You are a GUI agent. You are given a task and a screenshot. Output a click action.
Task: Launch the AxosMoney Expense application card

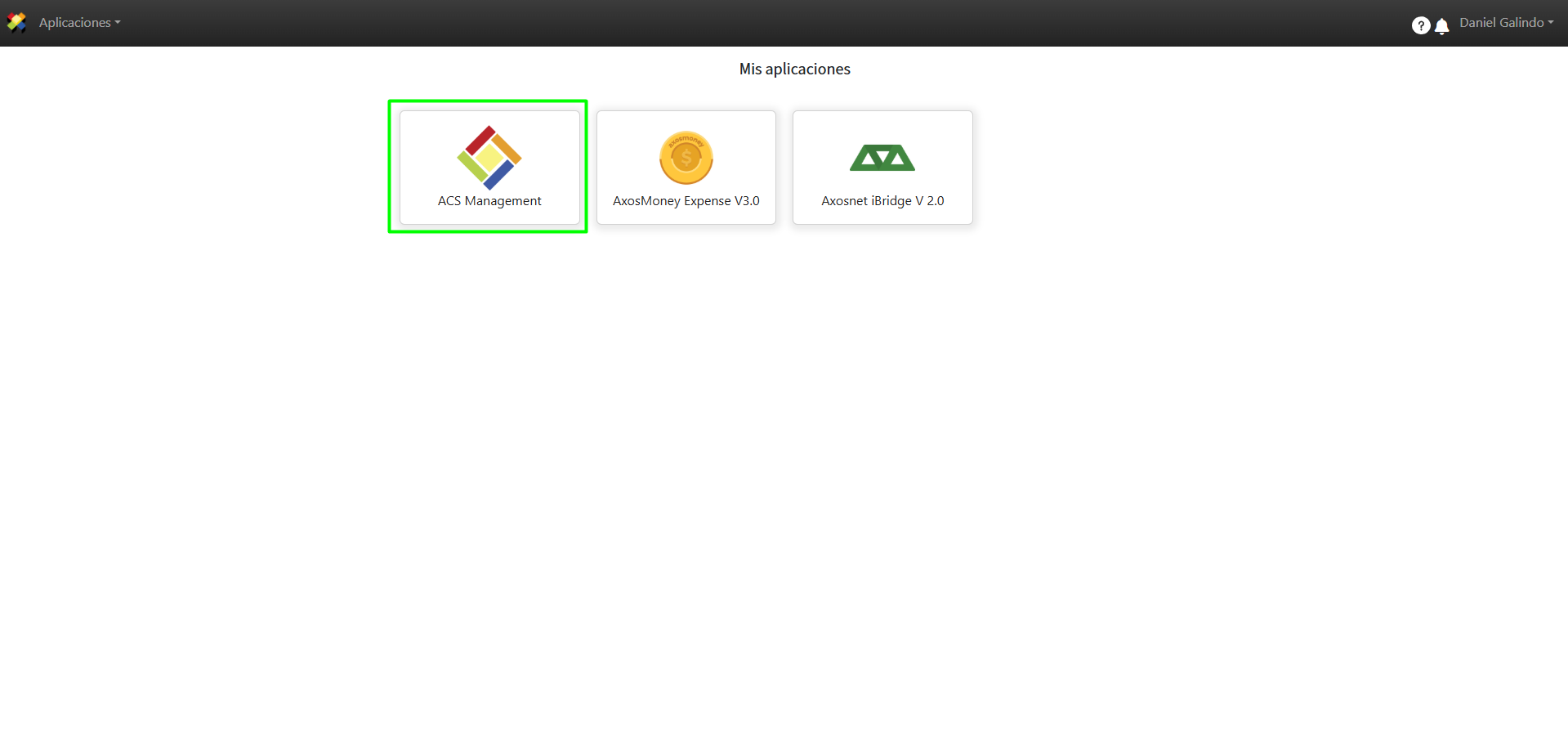pyautogui.click(x=686, y=168)
